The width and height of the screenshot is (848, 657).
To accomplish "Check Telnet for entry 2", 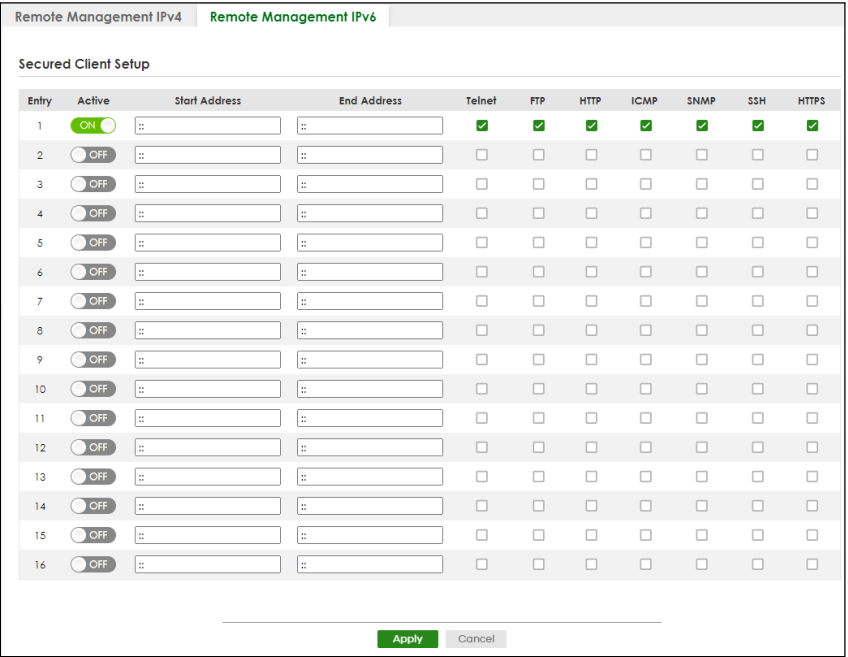I will coord(482,155).
